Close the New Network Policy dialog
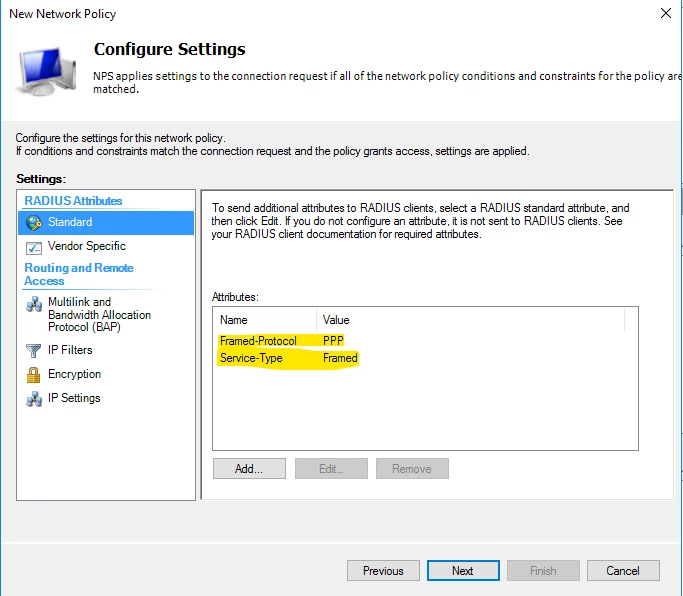Image resolution: width=683 pixels, height=596 pixels. click(x=666, y=14)
